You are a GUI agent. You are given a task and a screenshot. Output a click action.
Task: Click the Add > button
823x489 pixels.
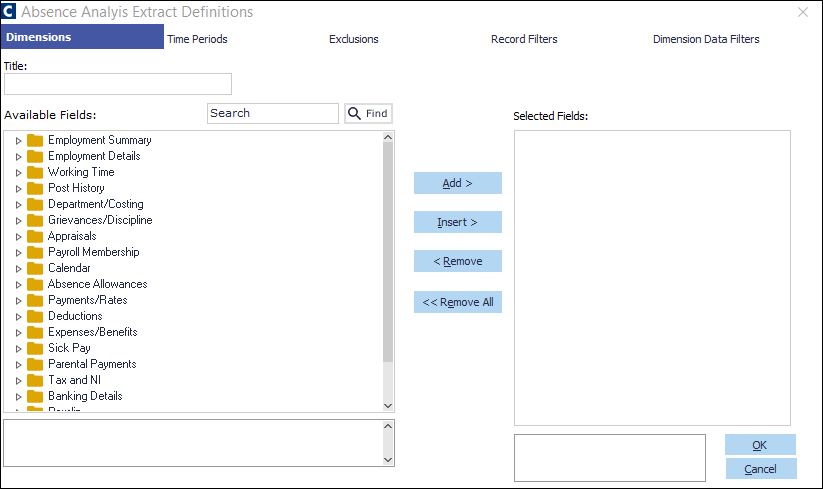click(458, 183)
